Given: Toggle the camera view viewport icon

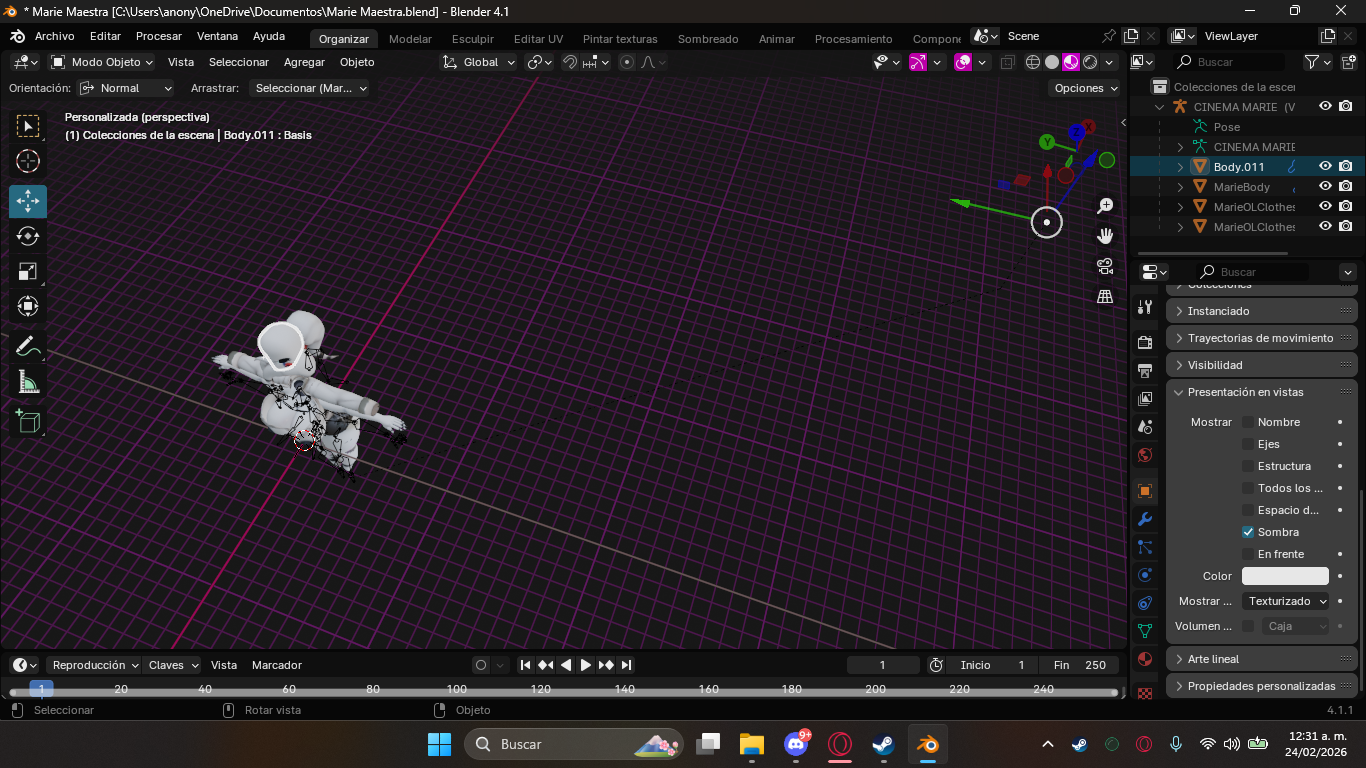Looking at the screenshot, I should pyautogui.click(x=1105, y=266).
